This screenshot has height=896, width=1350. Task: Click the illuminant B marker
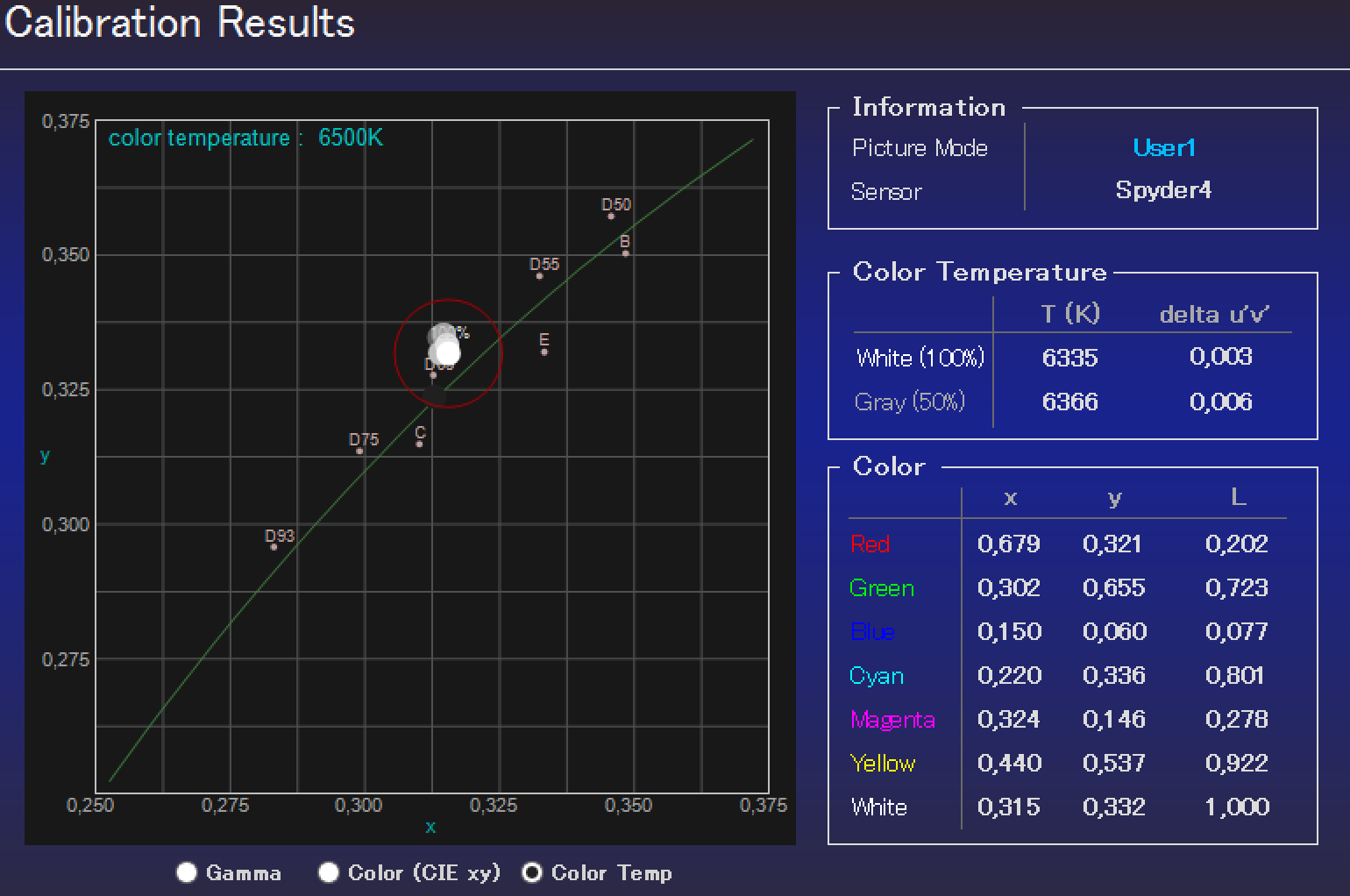tap(625, 253)
